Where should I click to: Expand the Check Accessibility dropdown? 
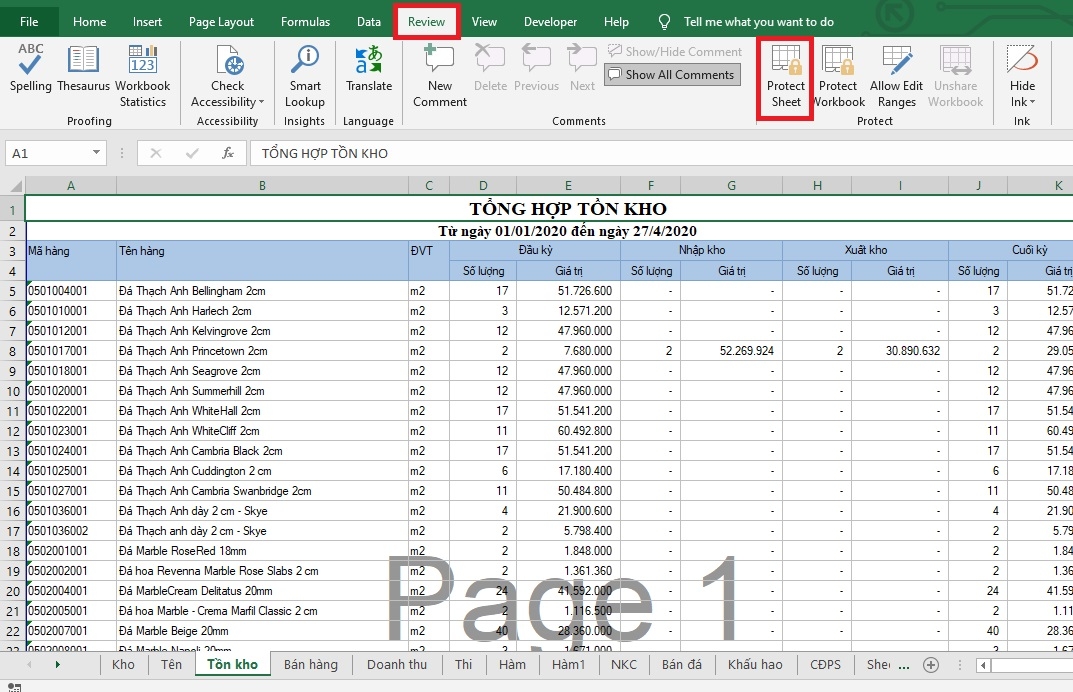click(261, 102)
